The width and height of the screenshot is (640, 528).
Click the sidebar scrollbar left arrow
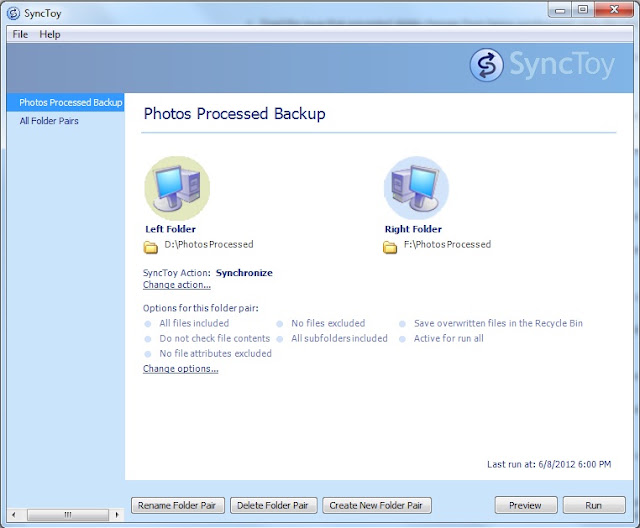(x=13, y=515)
